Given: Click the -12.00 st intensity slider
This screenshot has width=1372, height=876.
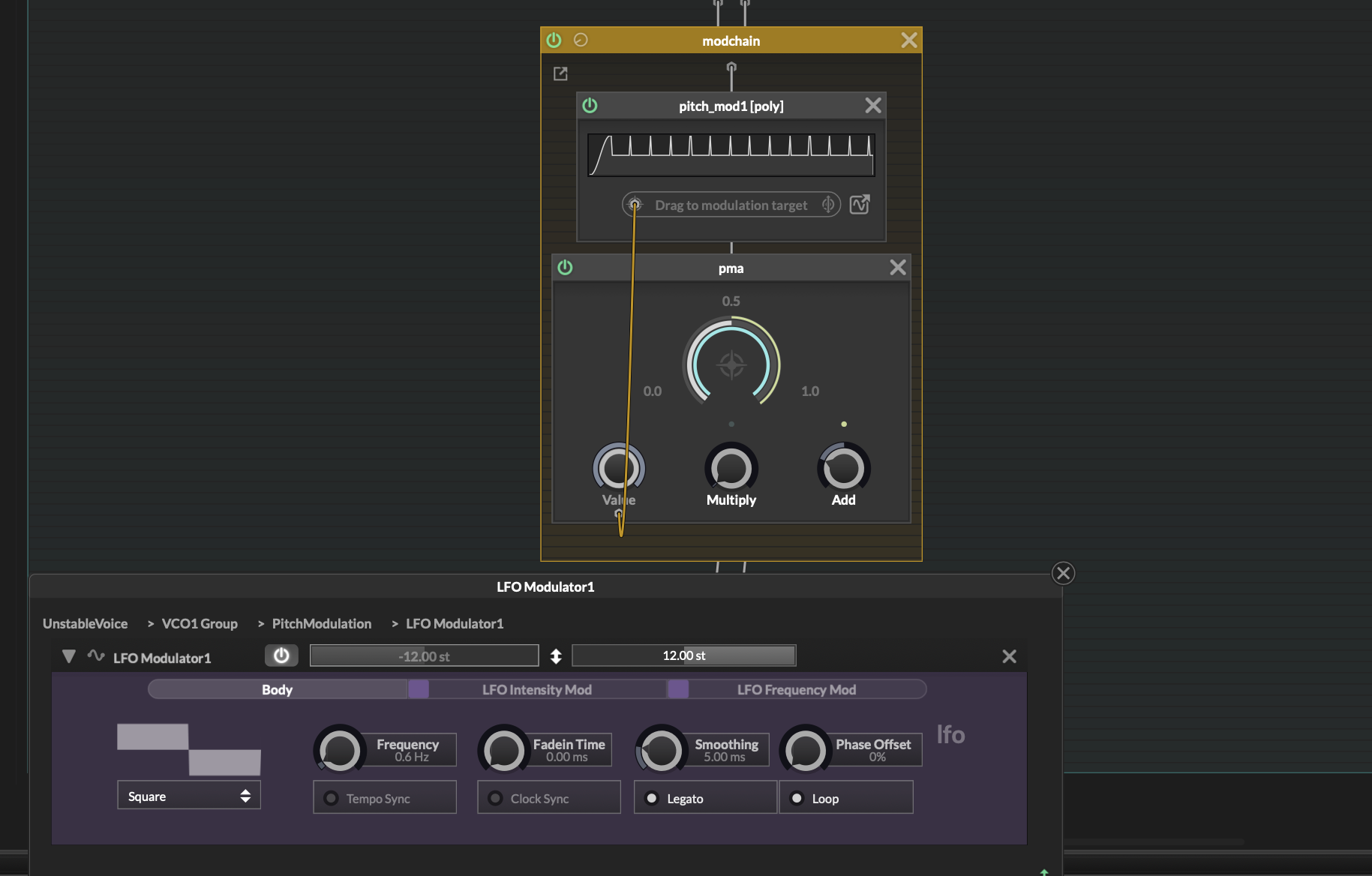Looking at the screenshot, I should pyautogui.click(x=425, y=656).
